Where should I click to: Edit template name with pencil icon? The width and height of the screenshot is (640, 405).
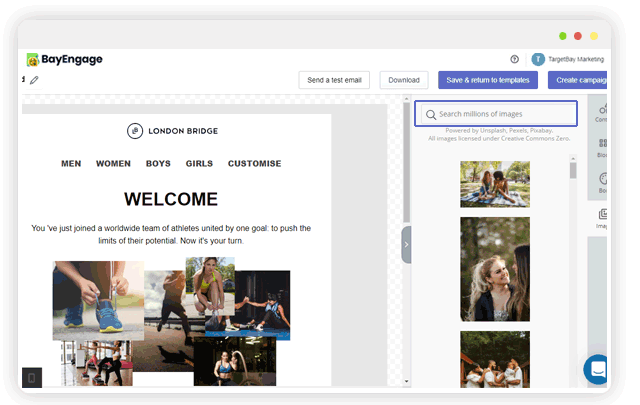coord(34,80)
